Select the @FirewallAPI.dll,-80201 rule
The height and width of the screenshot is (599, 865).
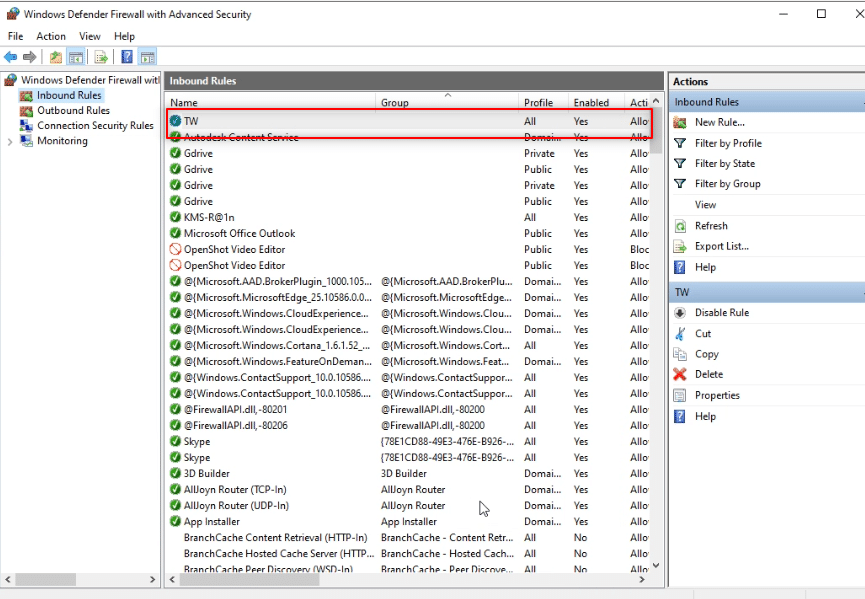tap(408, 409)
